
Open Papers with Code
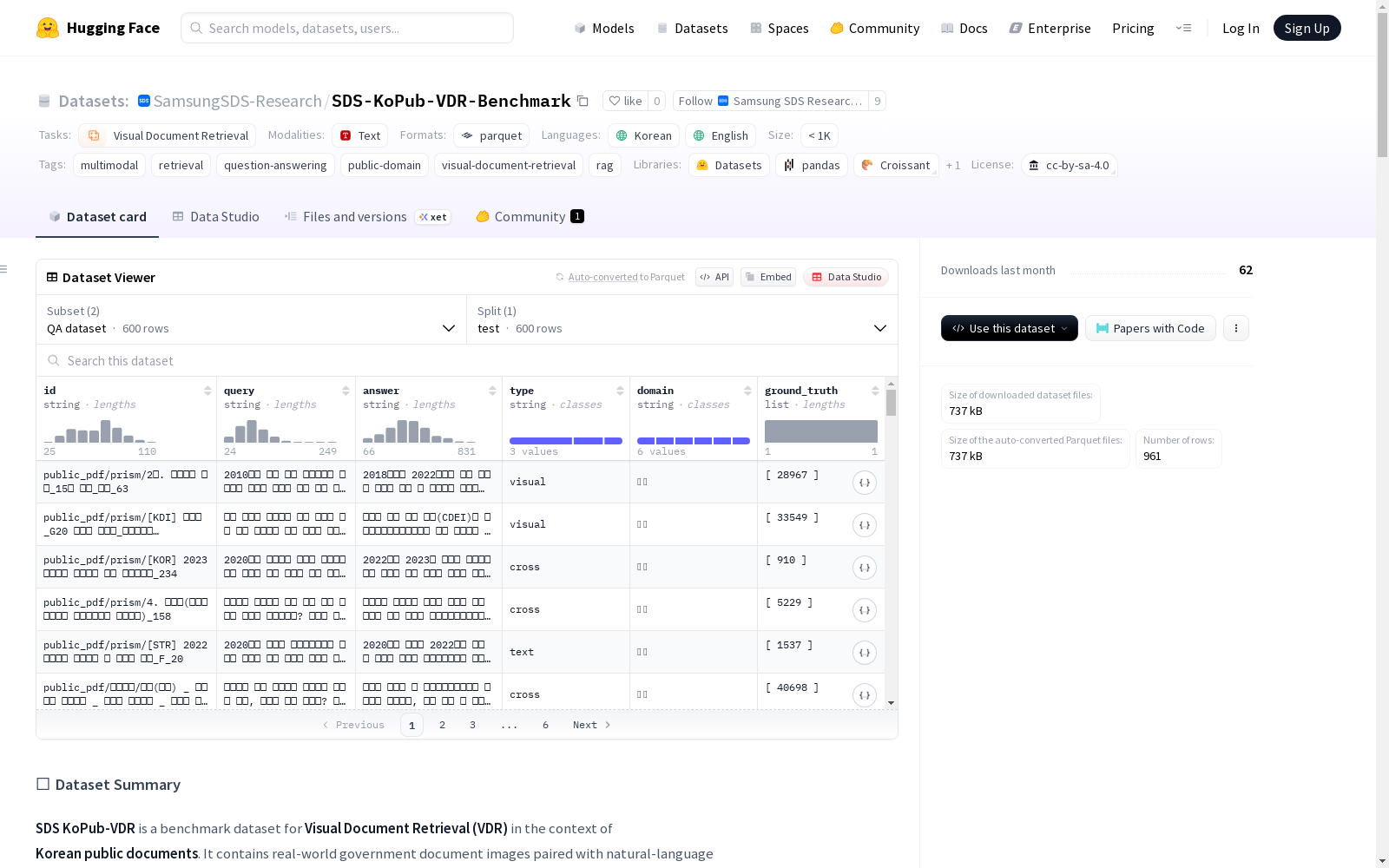point(1150,328)
